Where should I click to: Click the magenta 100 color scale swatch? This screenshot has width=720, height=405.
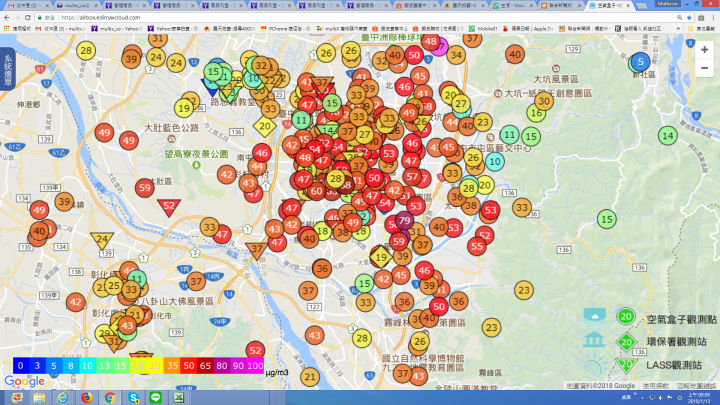tap(255, 366)
